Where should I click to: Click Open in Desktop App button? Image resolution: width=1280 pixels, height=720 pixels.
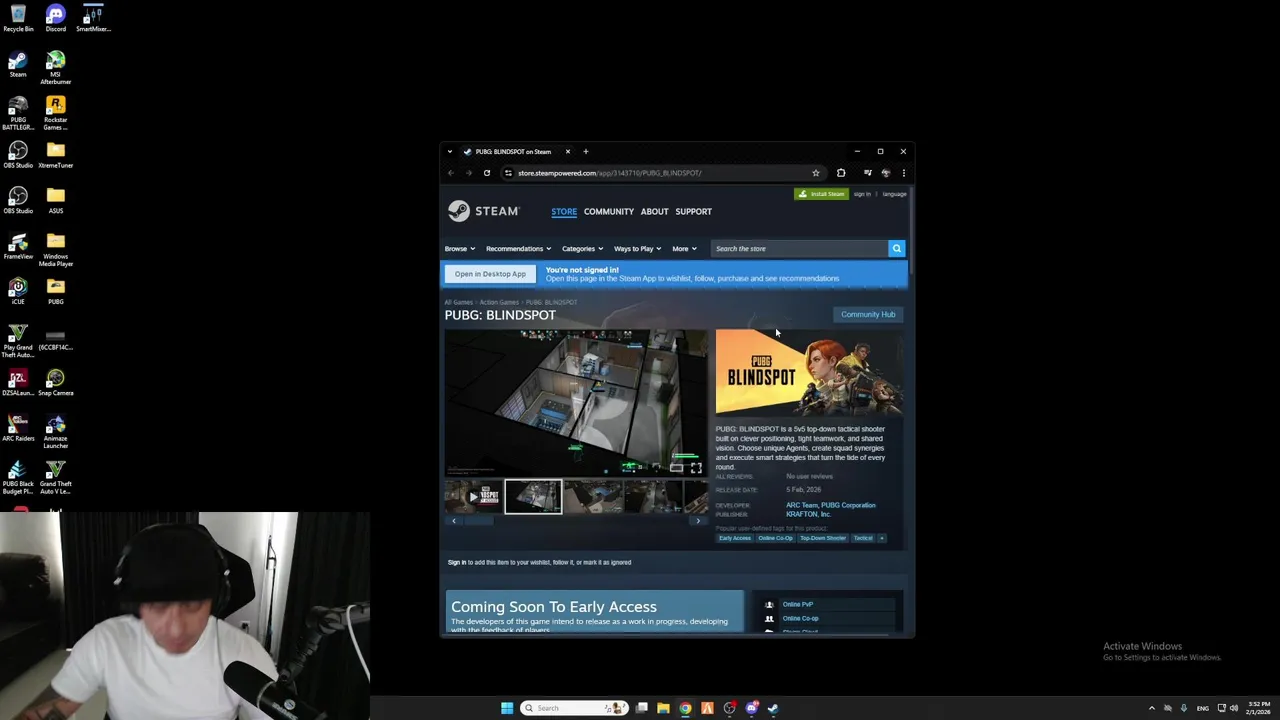coord(490,274)
